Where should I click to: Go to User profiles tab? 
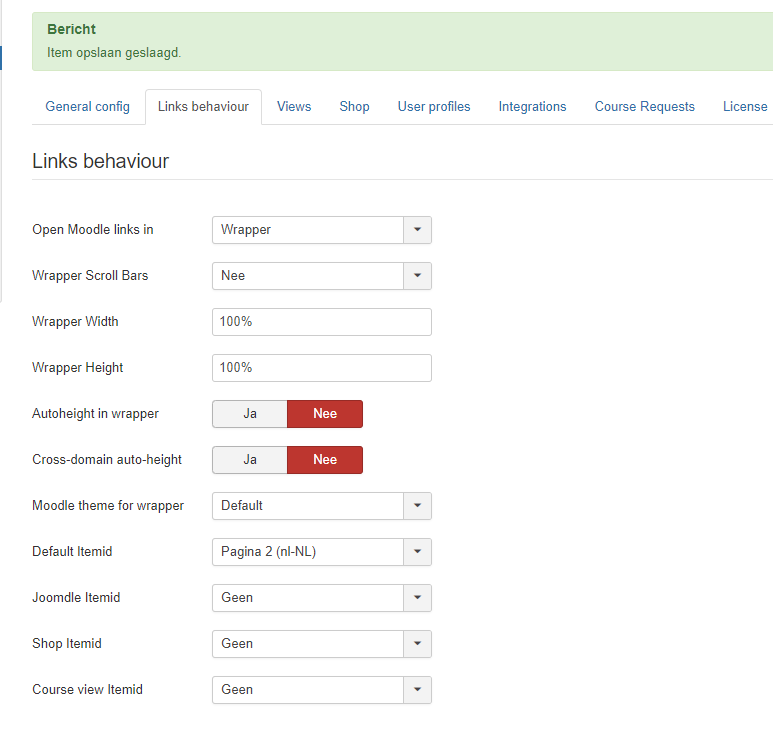(x=434, y=107)
